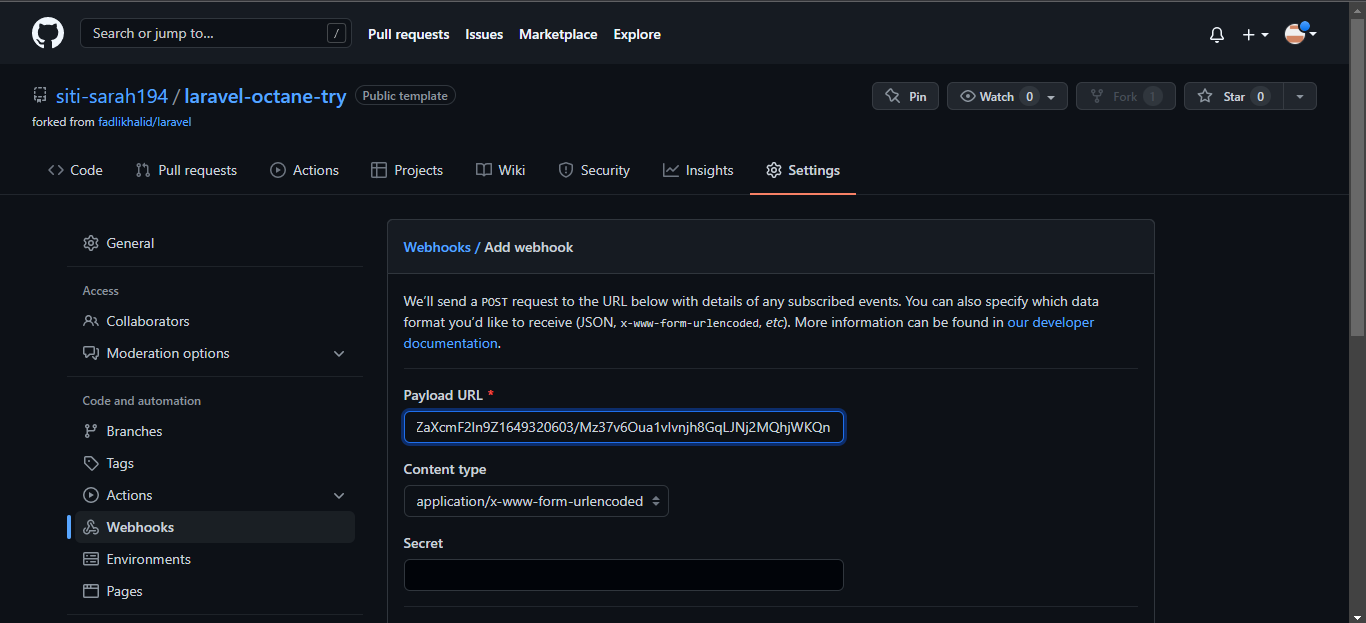
Task: Click the repository template icon
Action: click(x=40, y=96)
